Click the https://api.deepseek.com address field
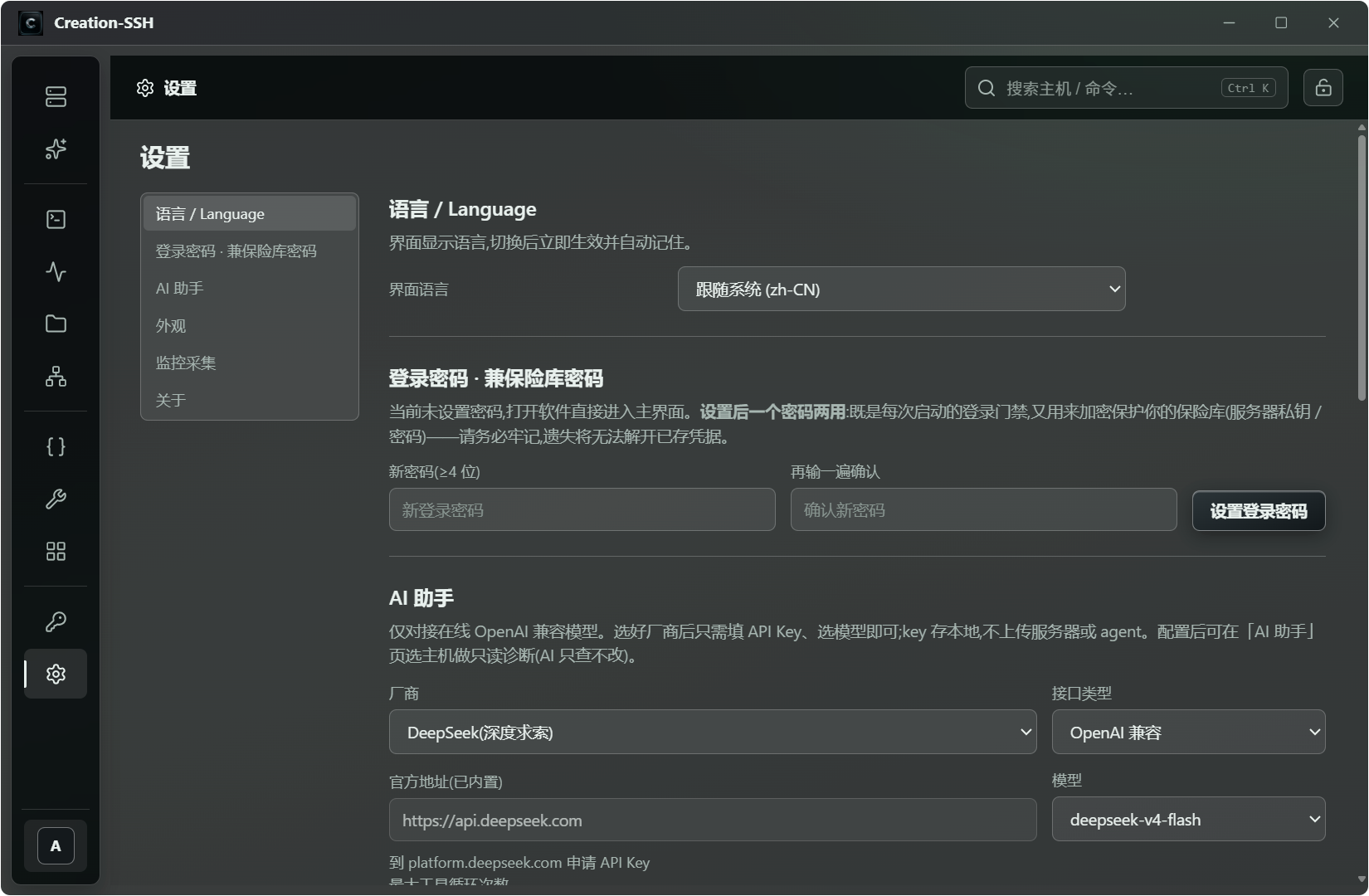 pyautogui.click(x=713, y=820)
